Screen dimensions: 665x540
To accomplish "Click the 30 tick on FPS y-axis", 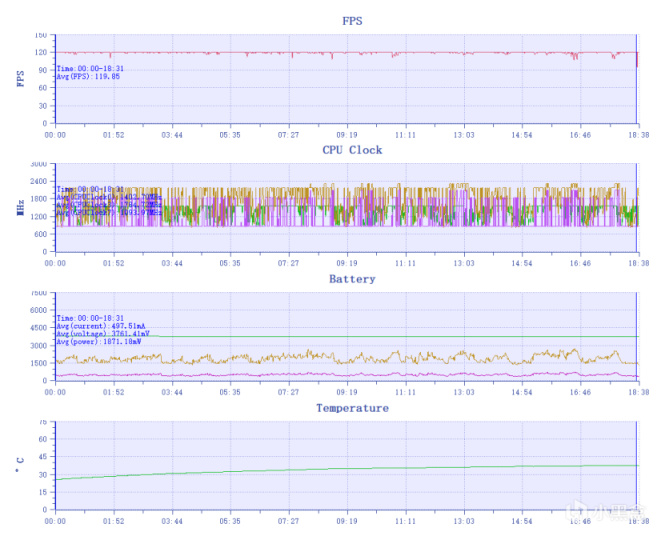I will 42,106.
